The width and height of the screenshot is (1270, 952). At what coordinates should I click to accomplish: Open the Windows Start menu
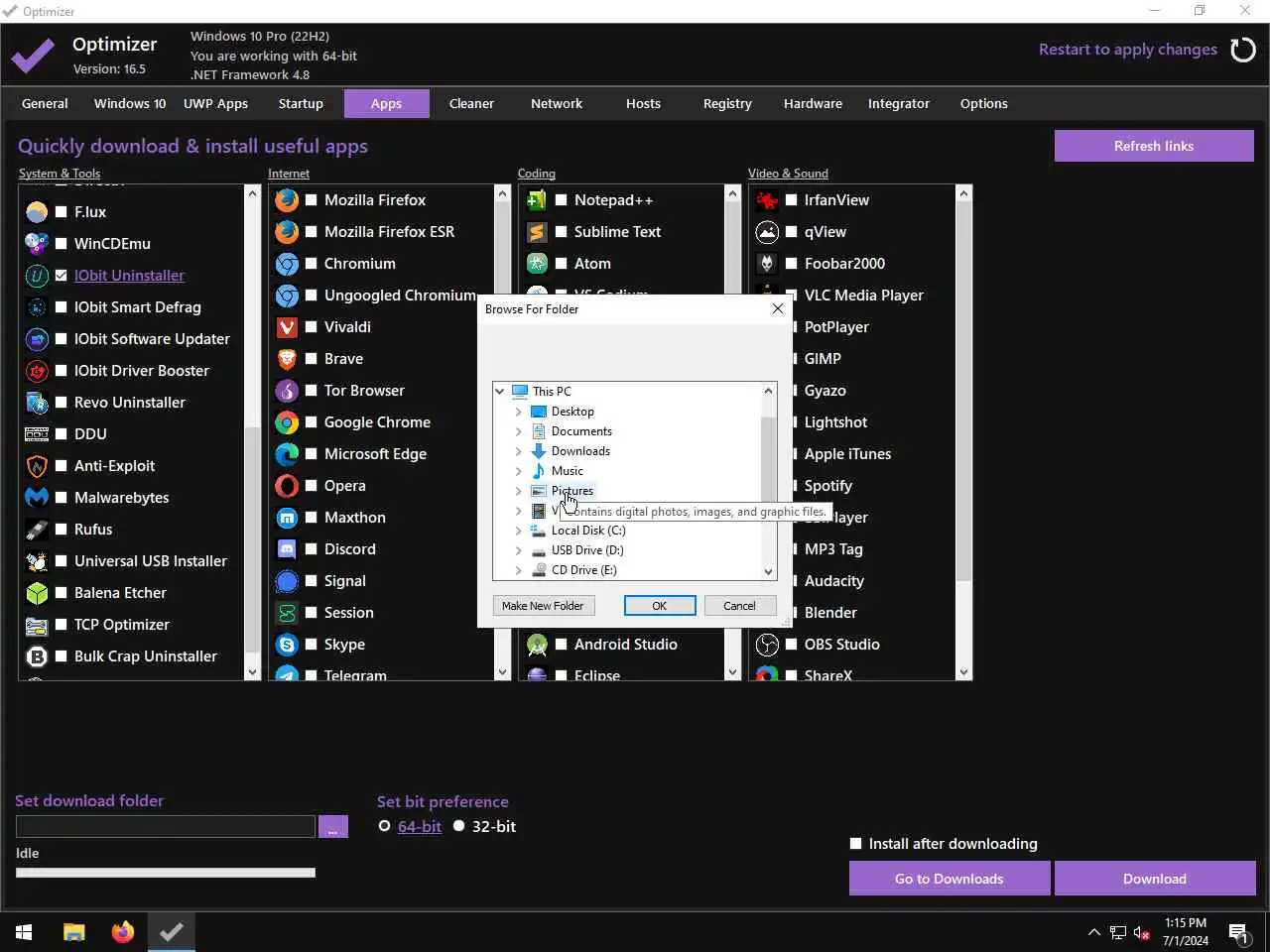24,932
